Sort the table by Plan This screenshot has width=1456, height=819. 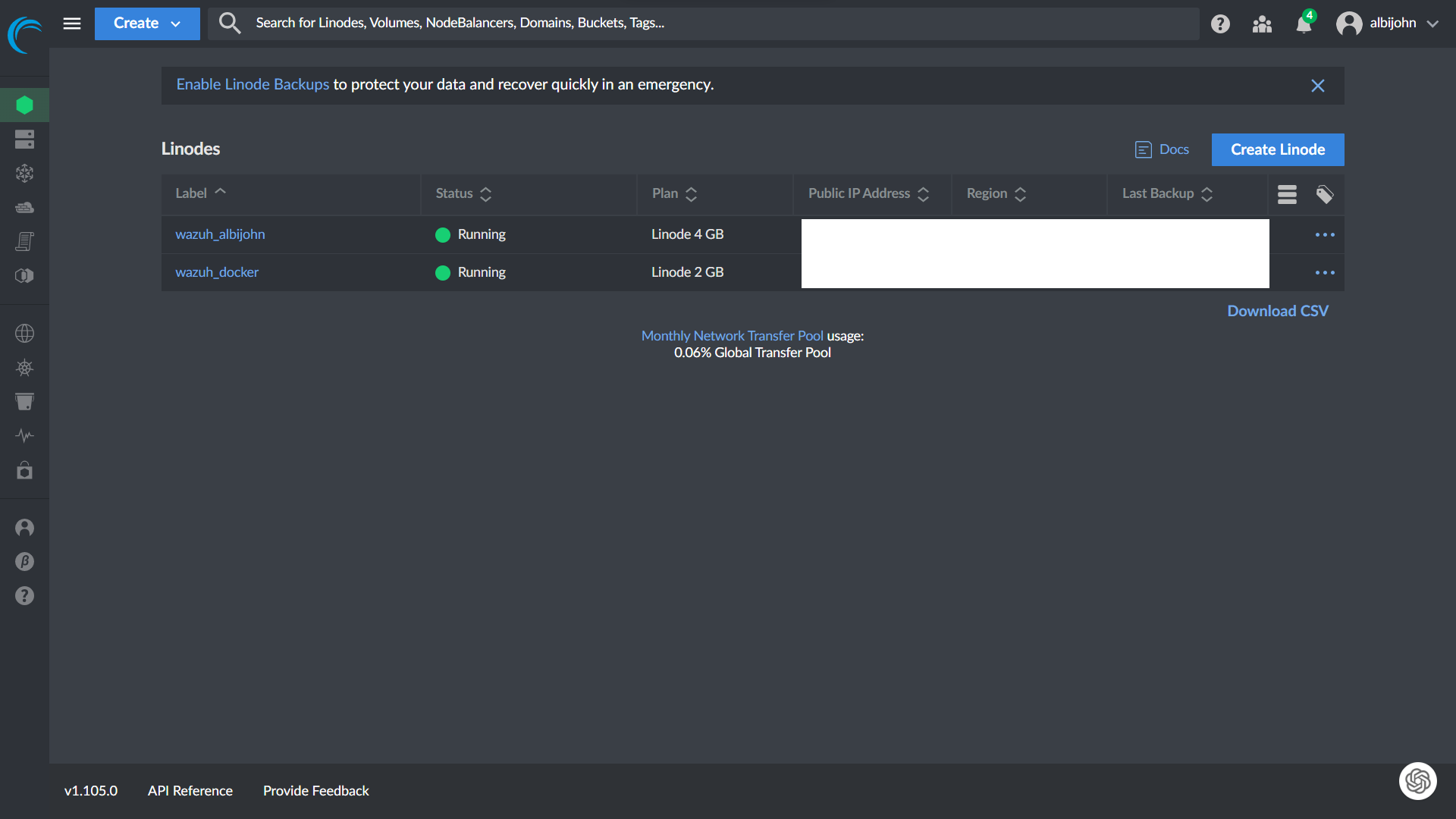pyautogui.click(x=674, y=193)
